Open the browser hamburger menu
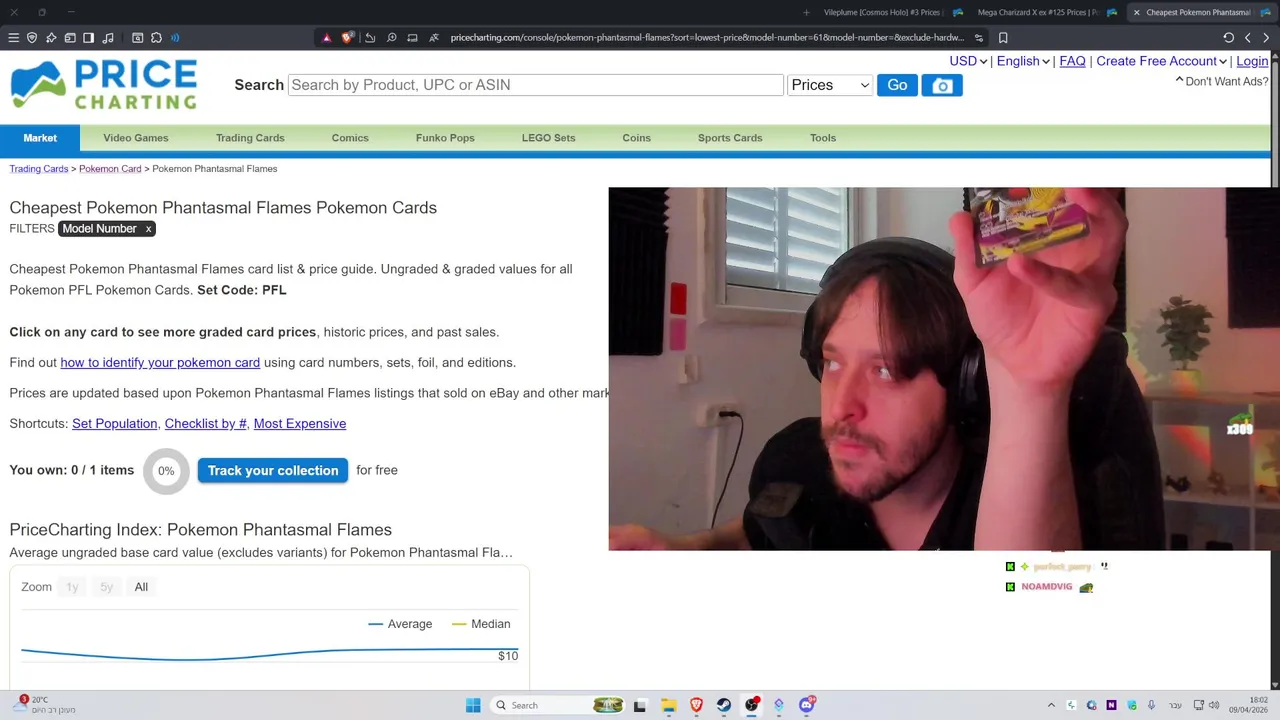1280x720 pixels. (x=13, y=38)
